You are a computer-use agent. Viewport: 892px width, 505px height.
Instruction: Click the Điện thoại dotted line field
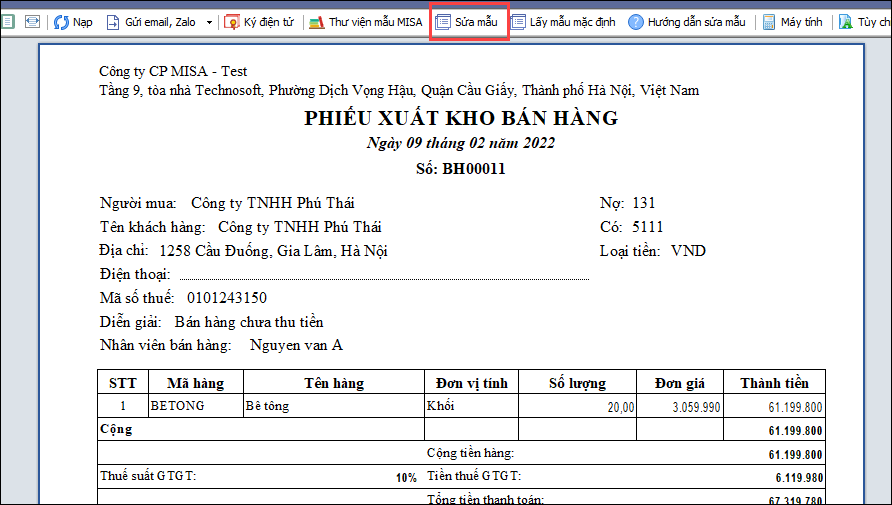click(x=384, y=275)
